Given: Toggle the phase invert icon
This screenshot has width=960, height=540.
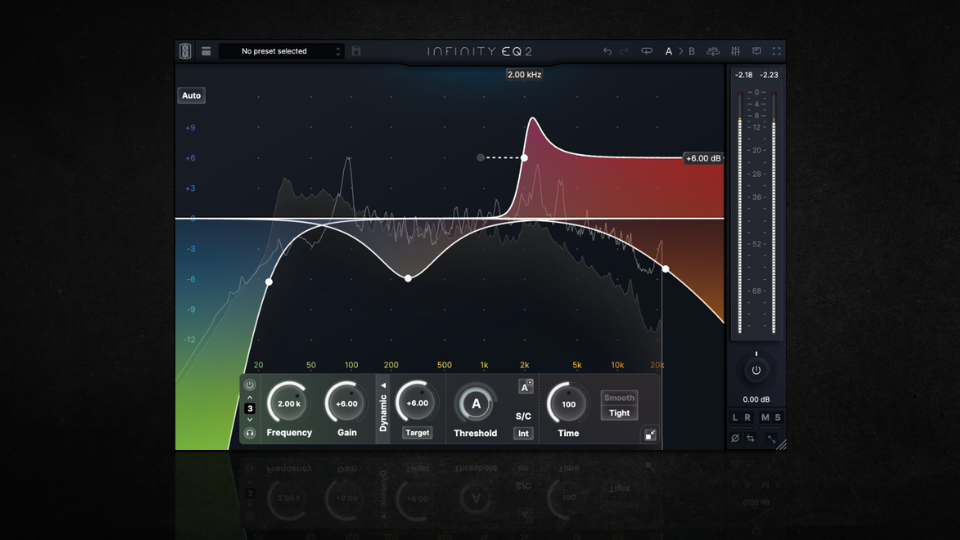Looking at the screenshot, I should 735,438.
